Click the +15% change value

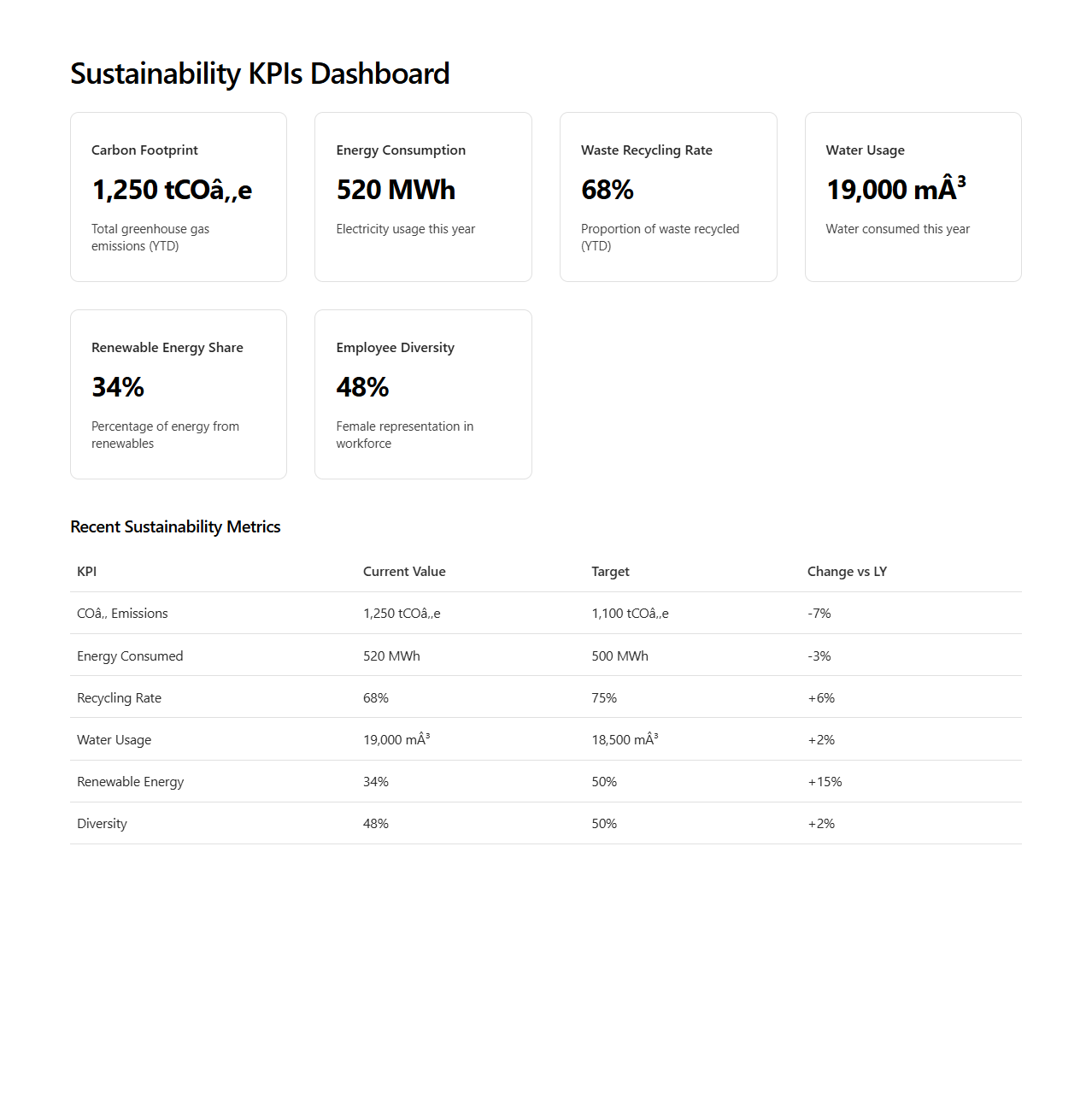coord(825,781)
